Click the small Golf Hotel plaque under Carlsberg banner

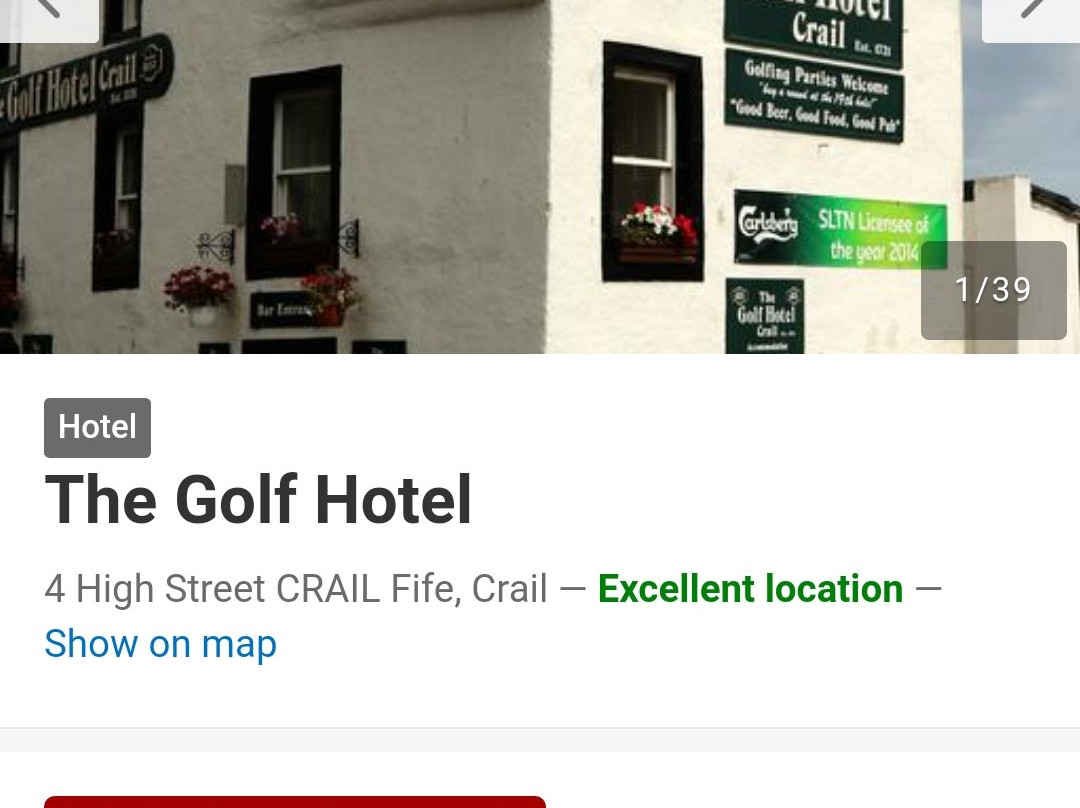coord(765,316)
